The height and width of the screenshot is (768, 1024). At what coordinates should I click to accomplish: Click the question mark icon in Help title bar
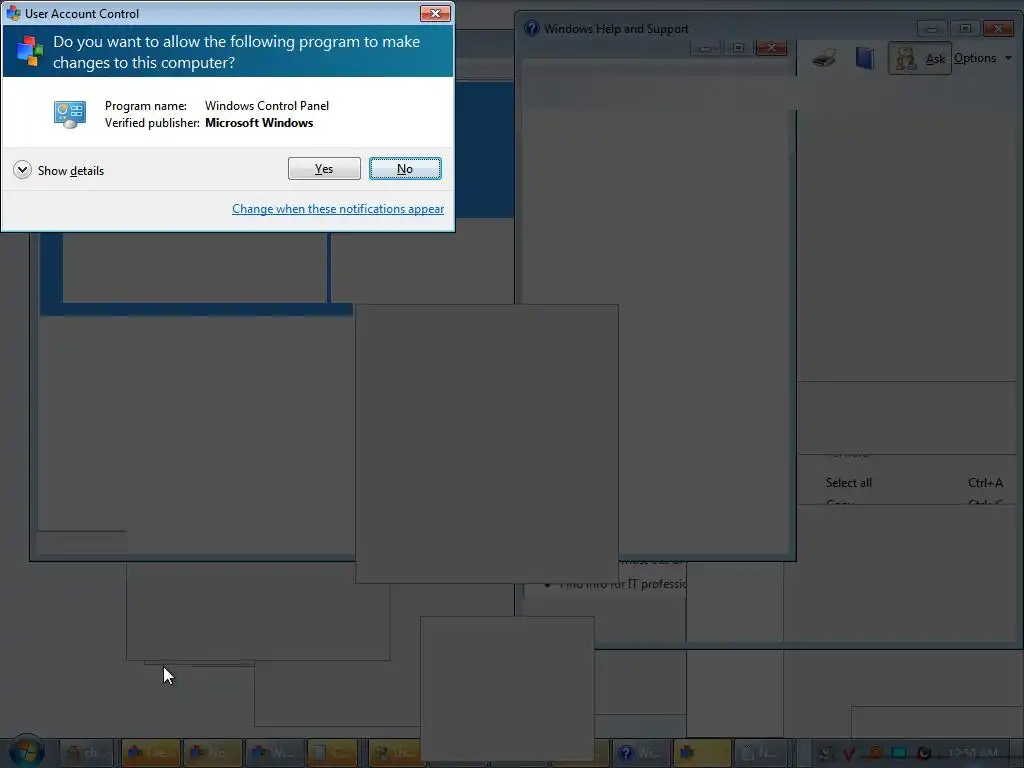point(532,28)
